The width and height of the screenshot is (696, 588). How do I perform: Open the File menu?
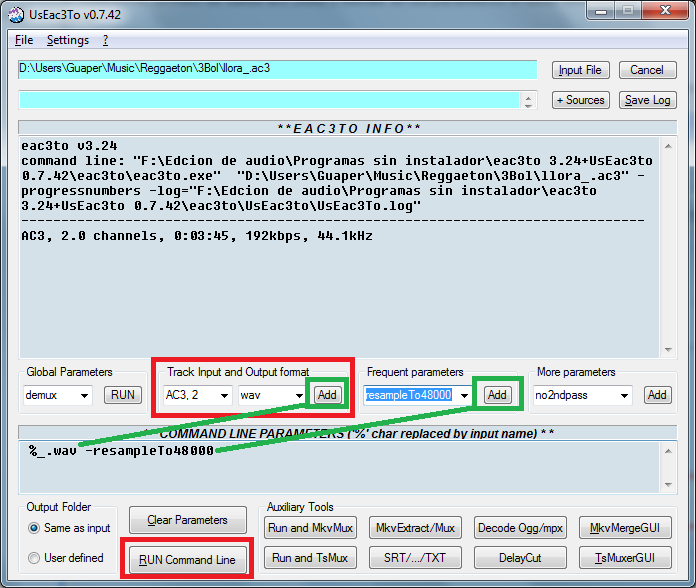point(24,40)
